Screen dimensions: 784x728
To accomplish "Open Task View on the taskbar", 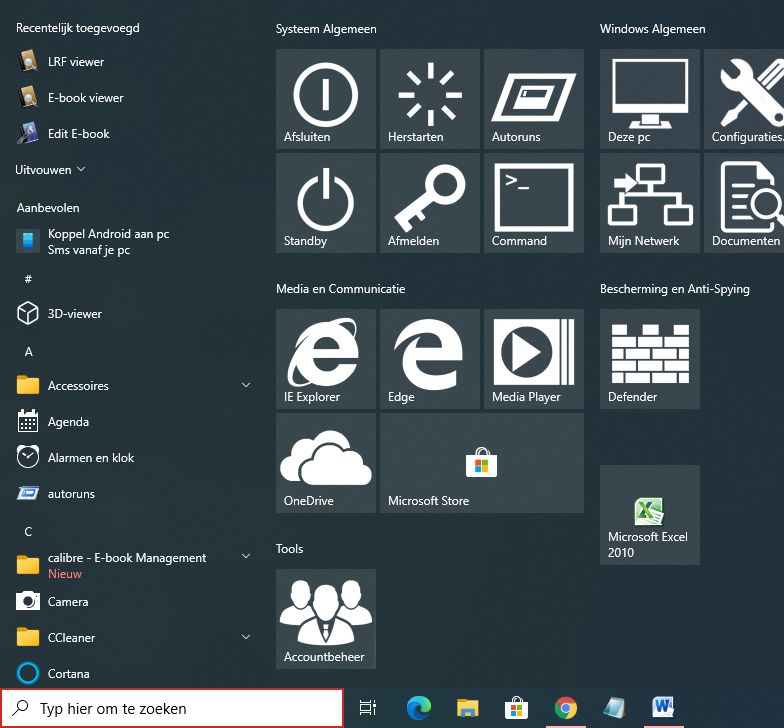I will click(x=368, y=708).
